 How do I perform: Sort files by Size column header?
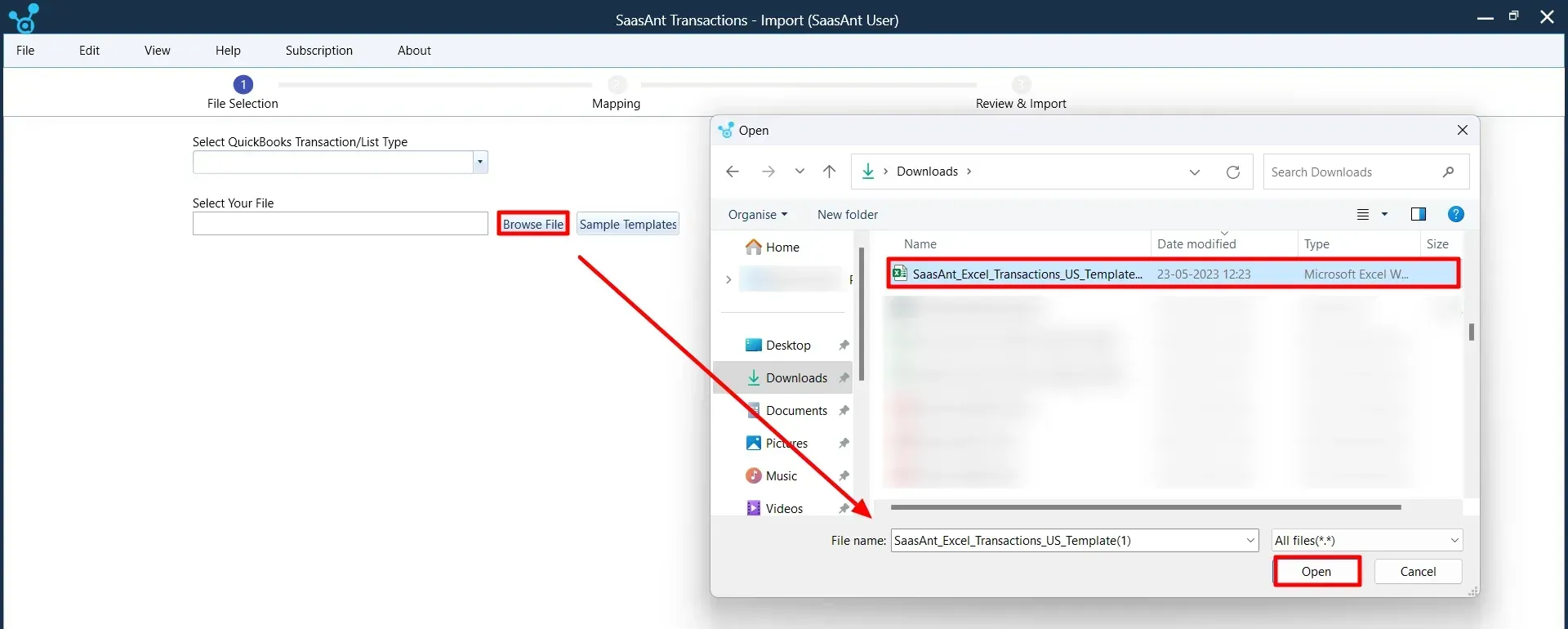click(x=1437, y=244)
